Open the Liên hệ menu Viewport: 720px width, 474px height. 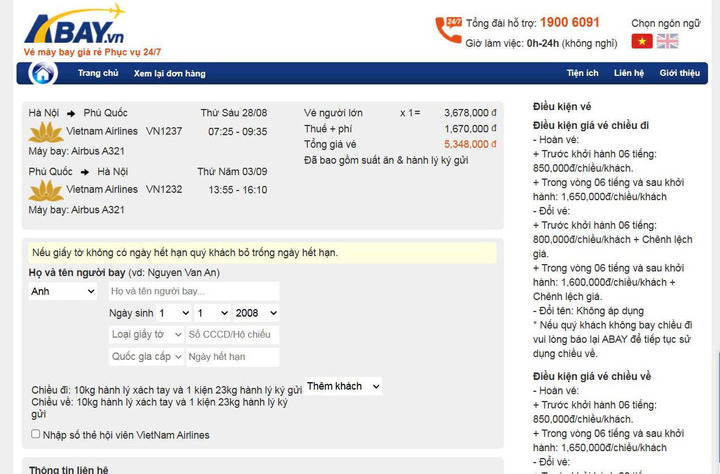[x=629, y=73]
